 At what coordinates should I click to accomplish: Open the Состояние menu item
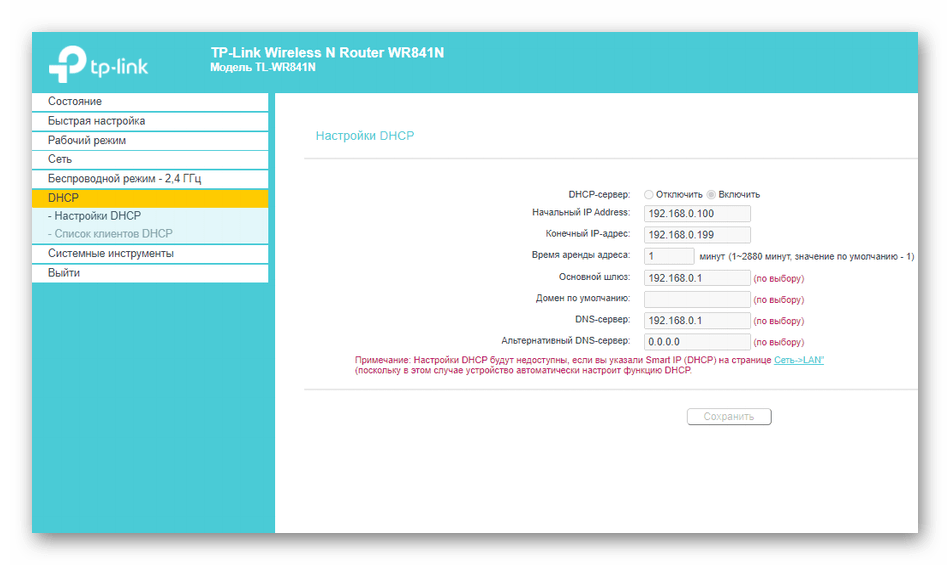pos(150,101)
